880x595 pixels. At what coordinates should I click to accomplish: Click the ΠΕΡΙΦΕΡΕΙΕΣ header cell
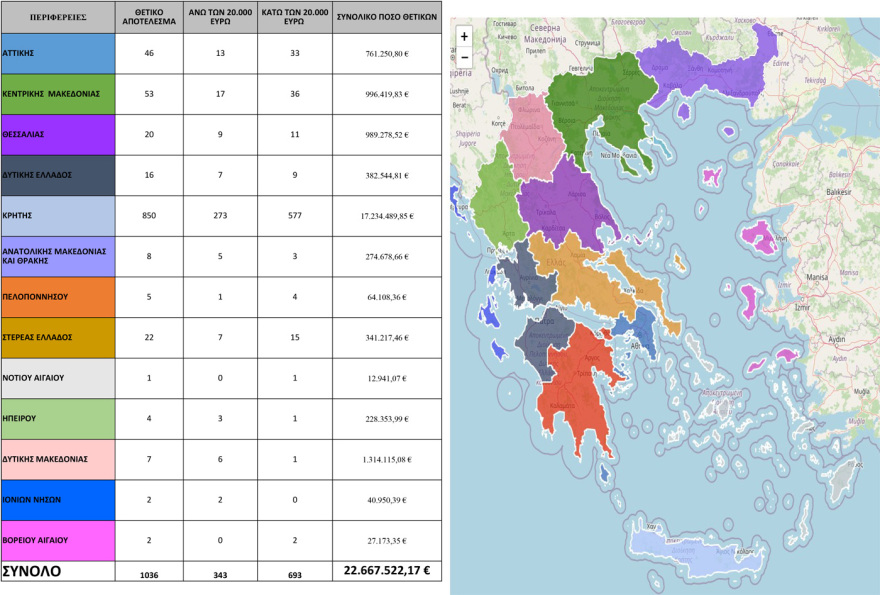tap(57, 15)
